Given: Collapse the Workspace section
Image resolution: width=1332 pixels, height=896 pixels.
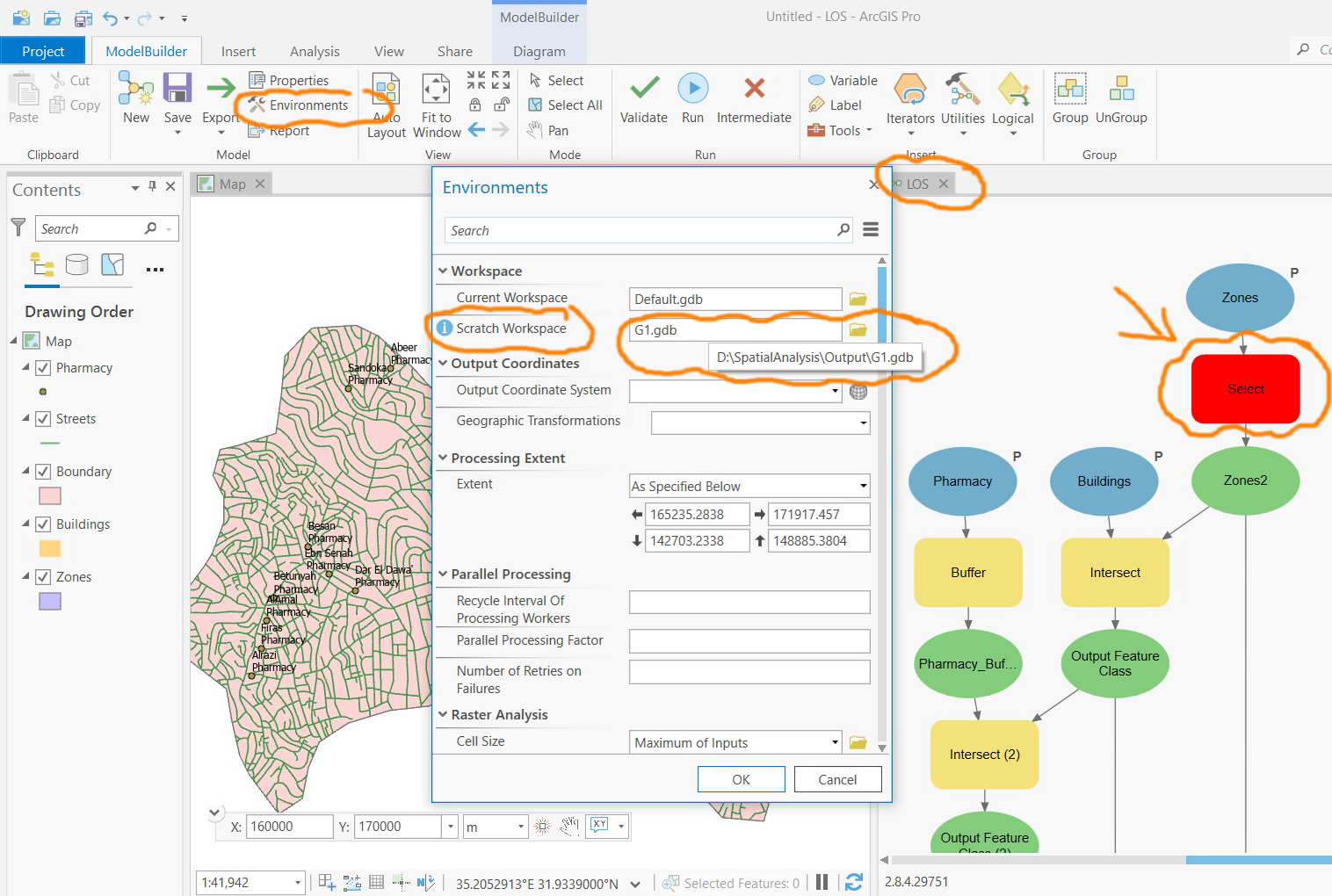Looking at the screenshot, I should [443, 271].
